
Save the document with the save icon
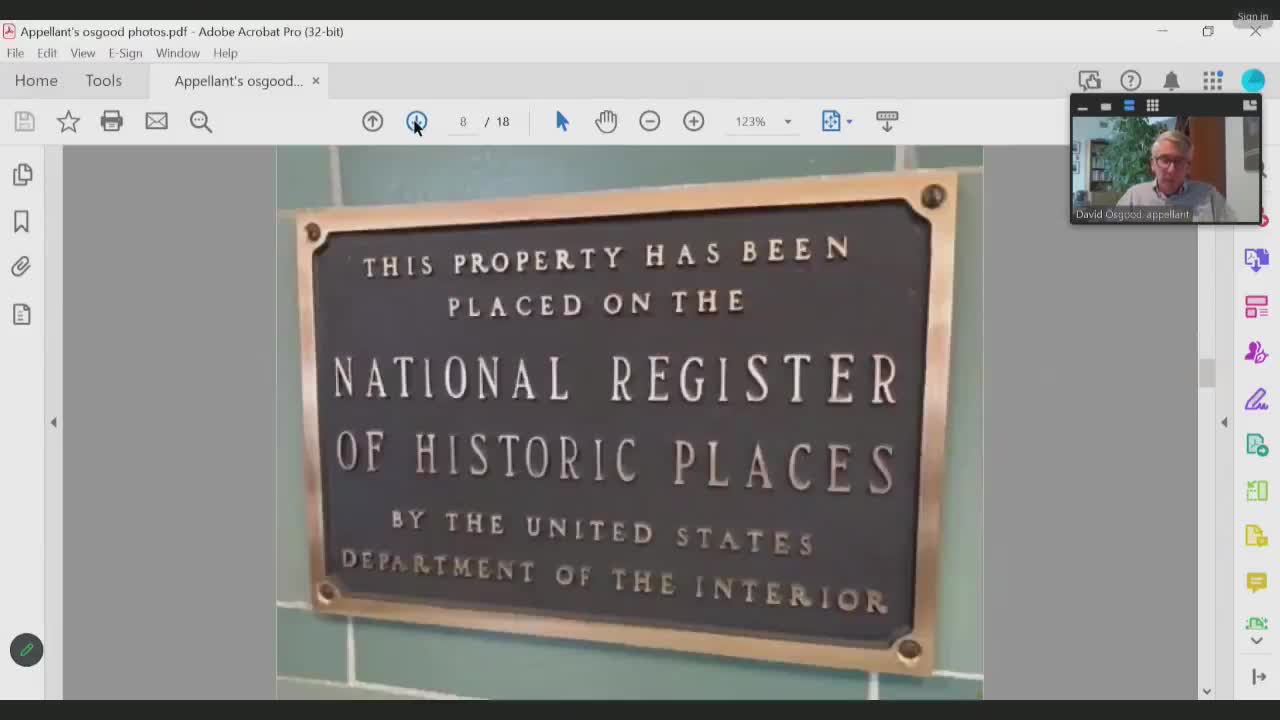pos(24,121)
